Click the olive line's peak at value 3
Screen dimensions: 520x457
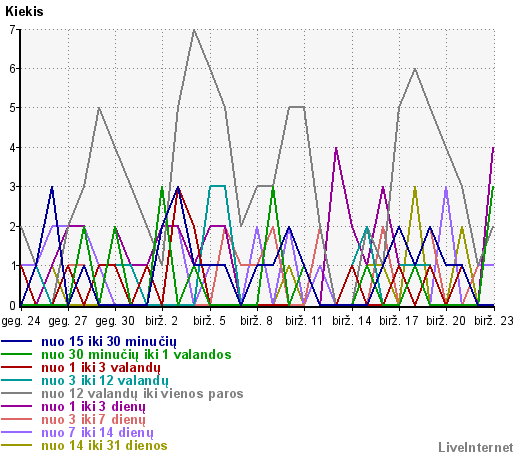coord(415,187)
